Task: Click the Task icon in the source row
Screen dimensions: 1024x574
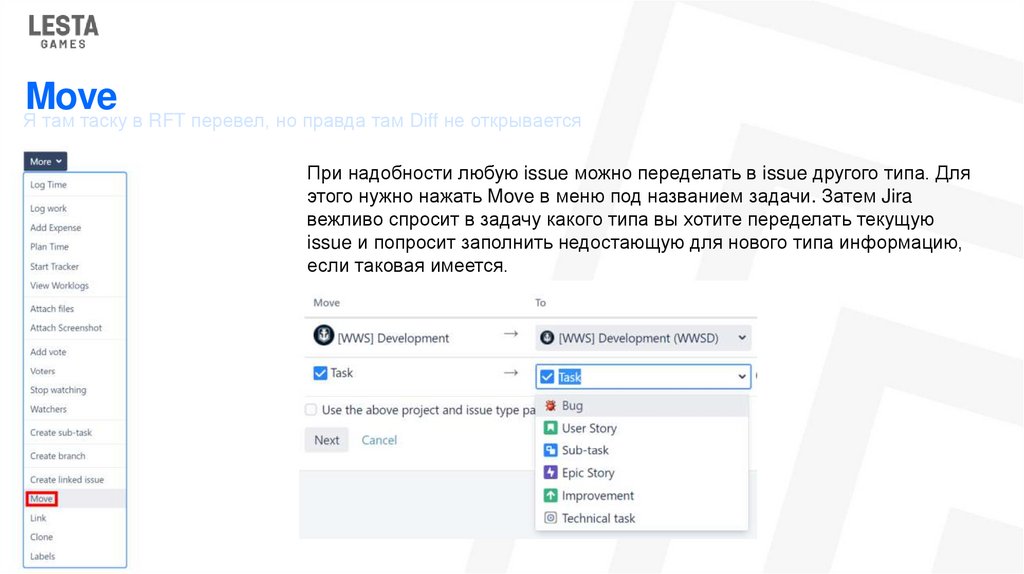Action: [x=320, y=373]
